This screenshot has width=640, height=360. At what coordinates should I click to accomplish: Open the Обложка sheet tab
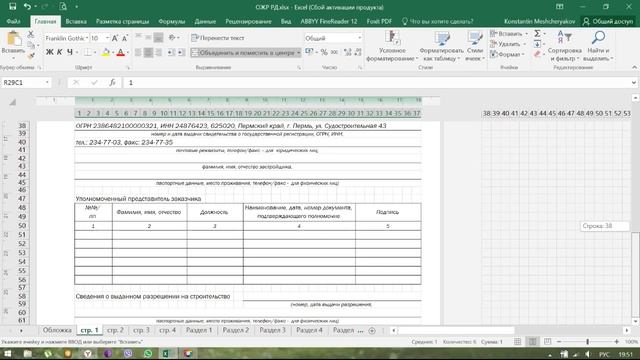click(x=57, y=330)
